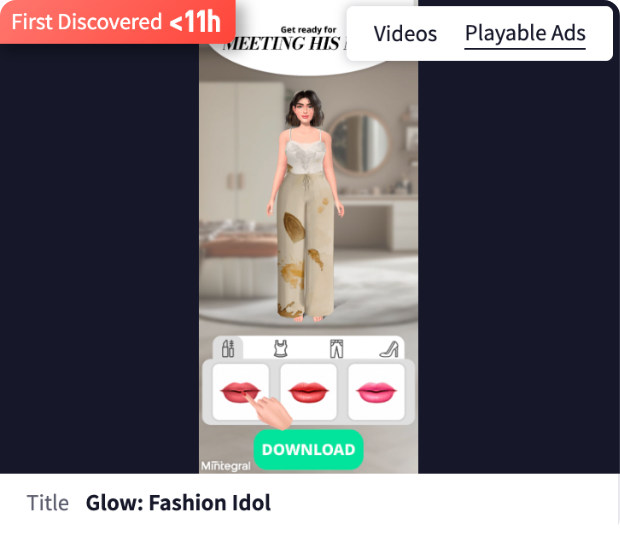Click the Title label text
Screen dimensions: 620x534
(48, 503)
